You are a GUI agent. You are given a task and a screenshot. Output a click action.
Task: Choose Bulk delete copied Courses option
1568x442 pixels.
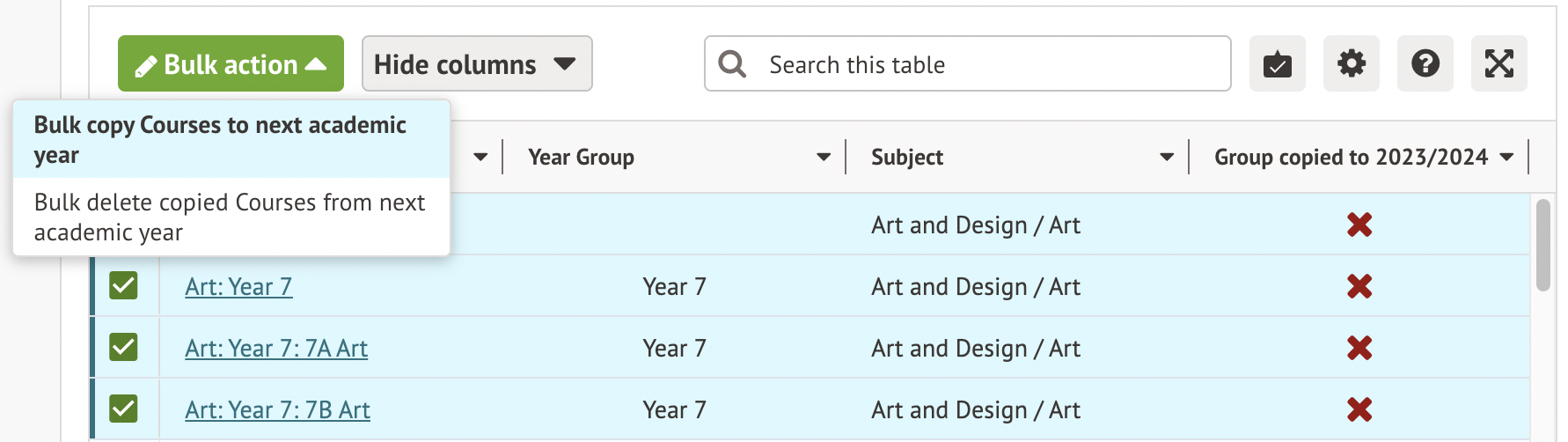231,217
